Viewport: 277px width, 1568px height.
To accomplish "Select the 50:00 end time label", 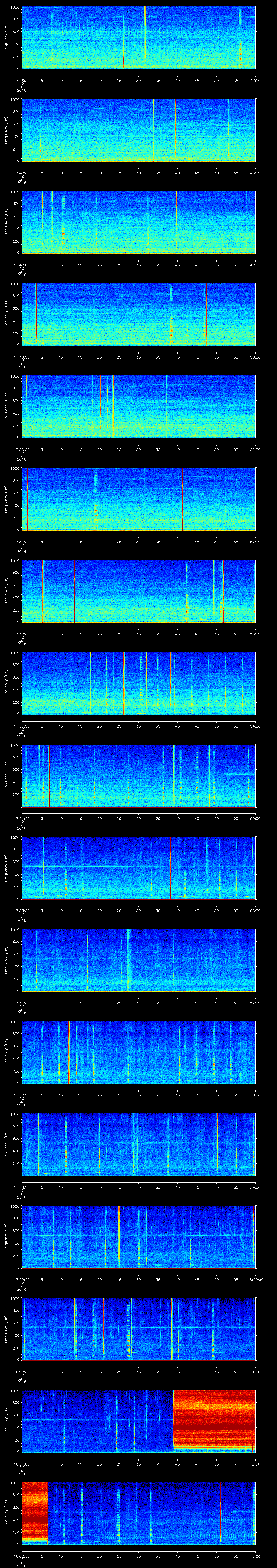I will point(255,357).
